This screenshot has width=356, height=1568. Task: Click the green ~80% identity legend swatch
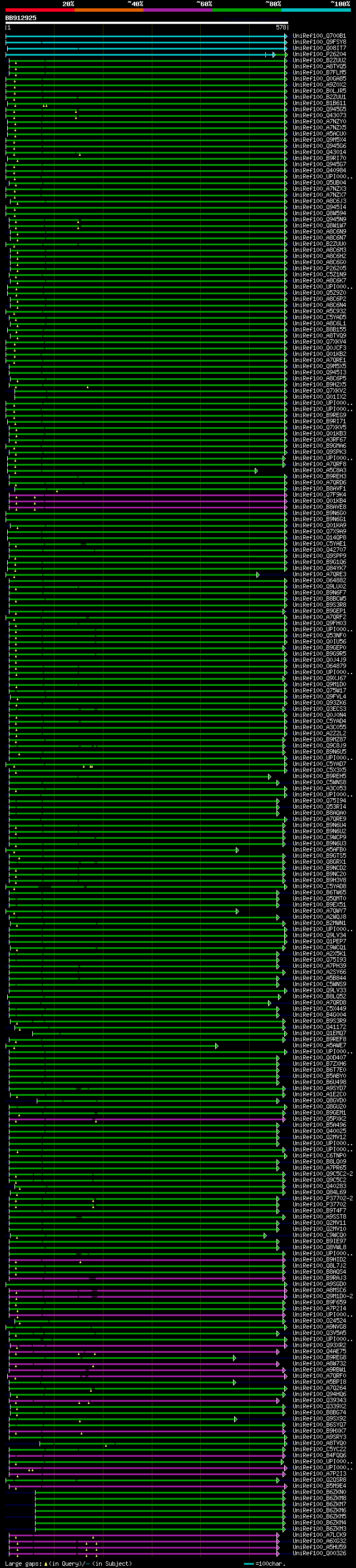point(247,10)
